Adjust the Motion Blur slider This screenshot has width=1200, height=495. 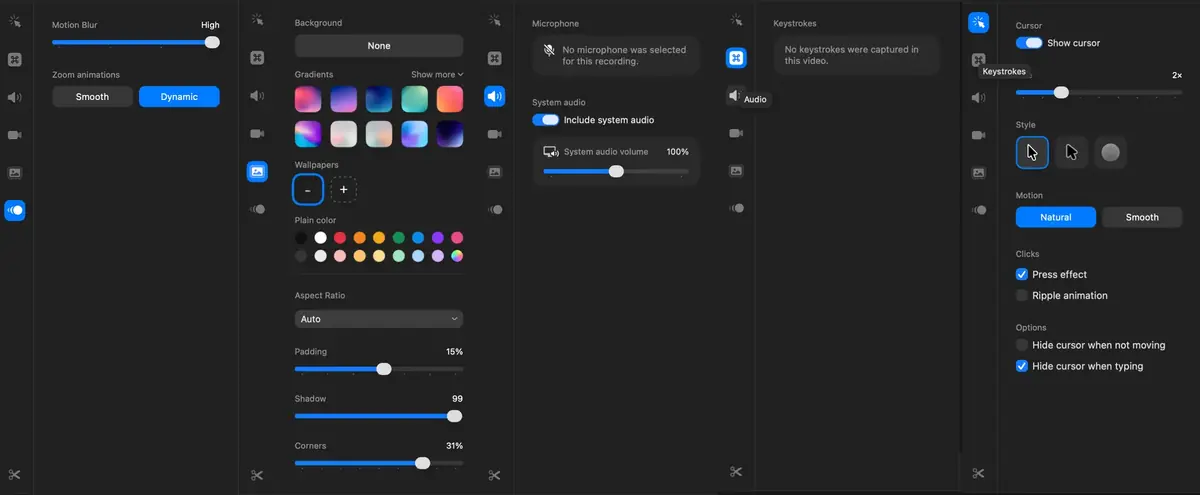coord(136,42)
